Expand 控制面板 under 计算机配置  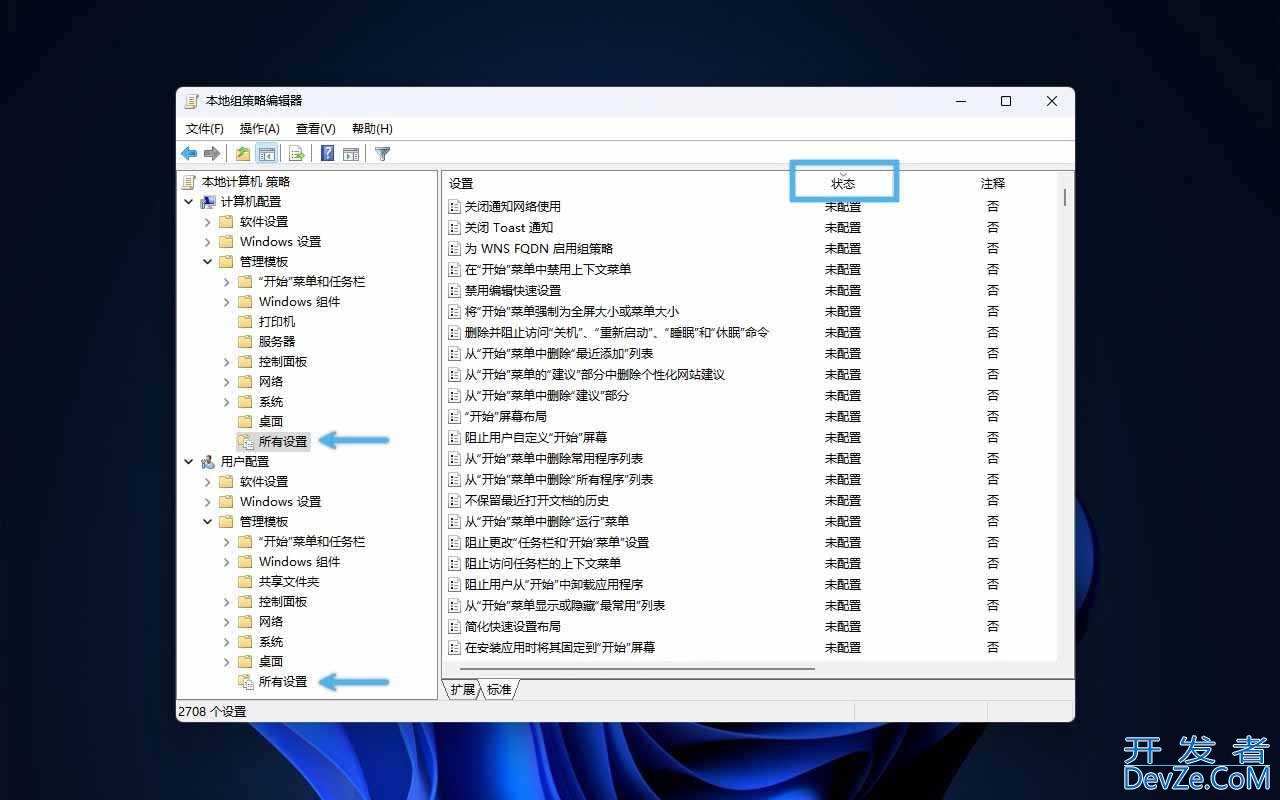point(227,362)
